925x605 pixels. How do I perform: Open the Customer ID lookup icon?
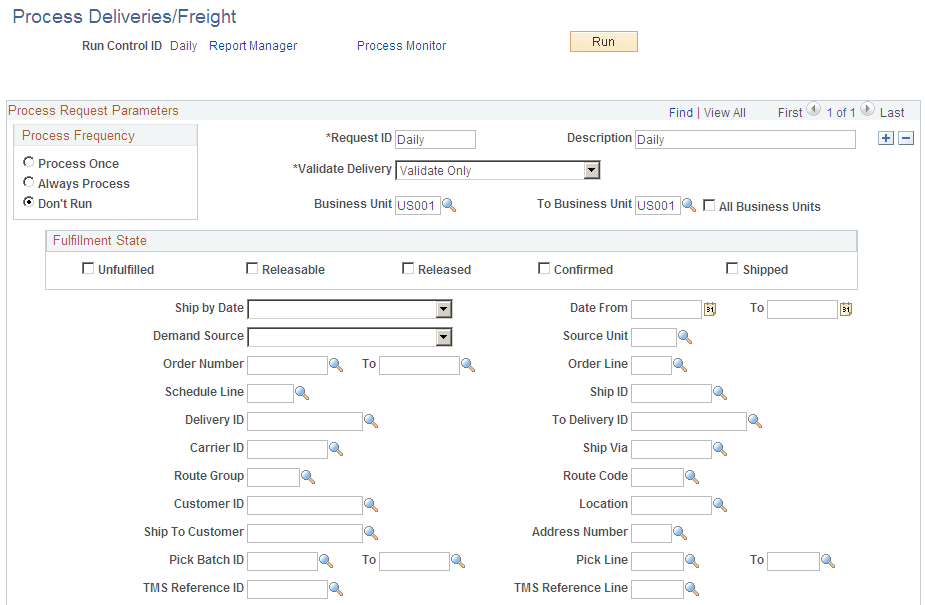[371, 505]
